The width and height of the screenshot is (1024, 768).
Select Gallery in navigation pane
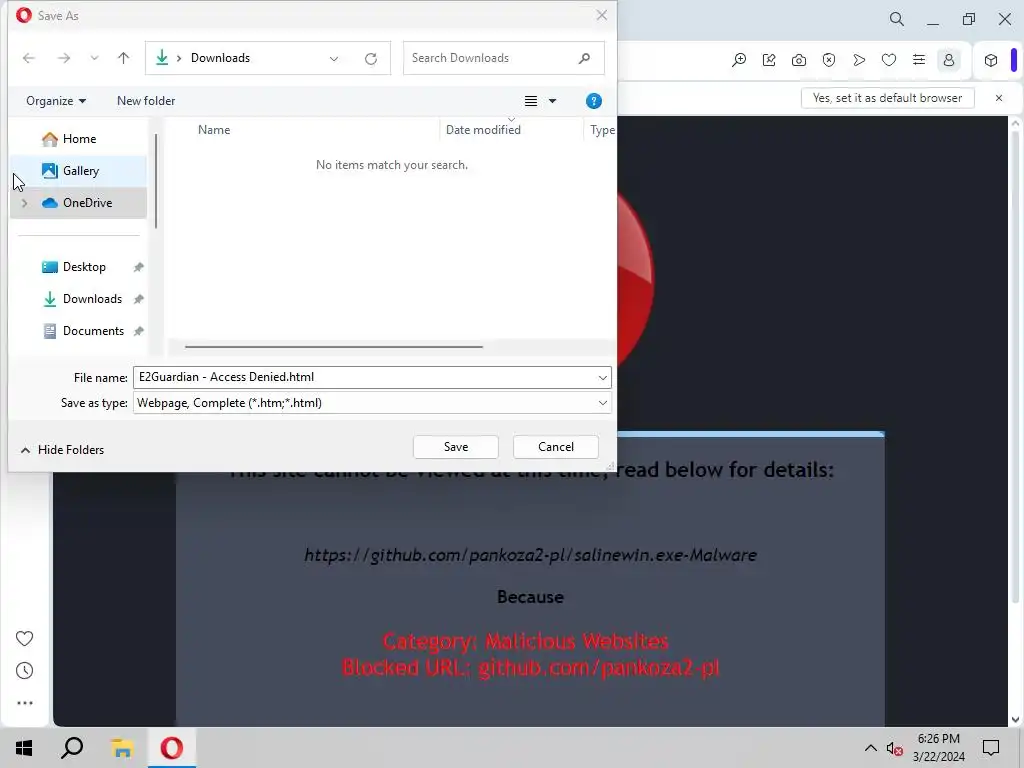(x=78, y=170)
